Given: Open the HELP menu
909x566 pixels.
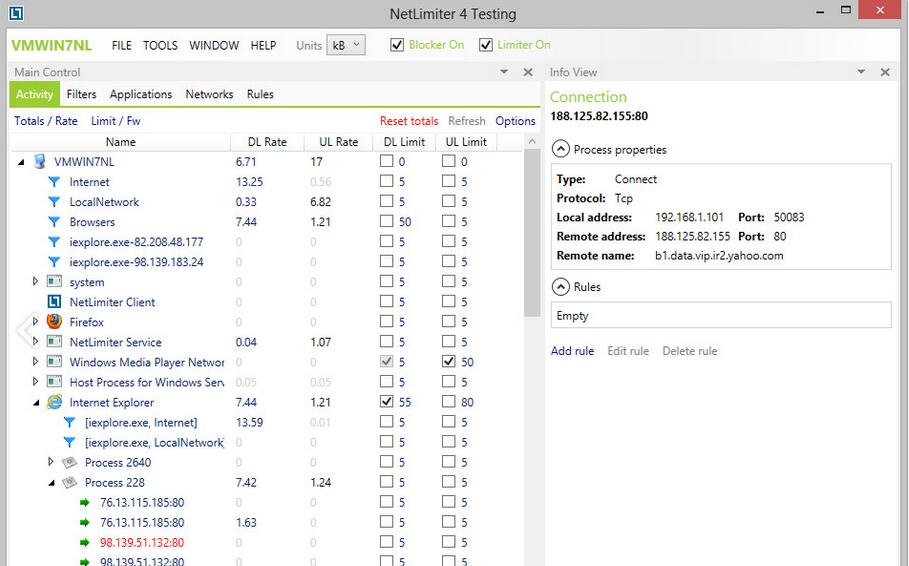Looking at the screenshot, I should [x=263, y=45].
